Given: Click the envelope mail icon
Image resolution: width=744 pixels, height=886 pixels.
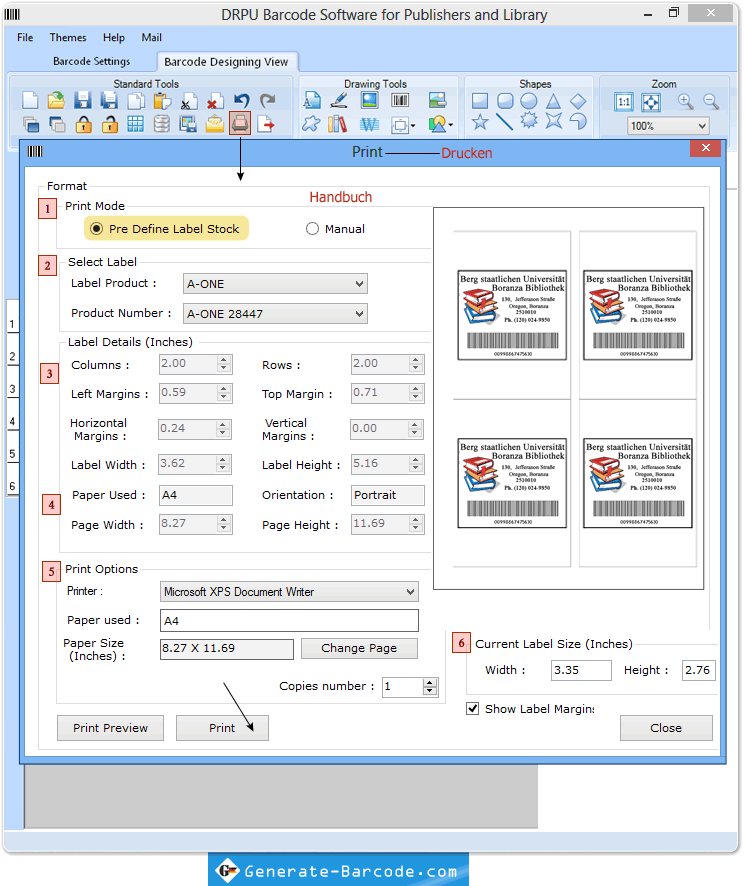Looking at the screenshot, I should click(215, 124).
